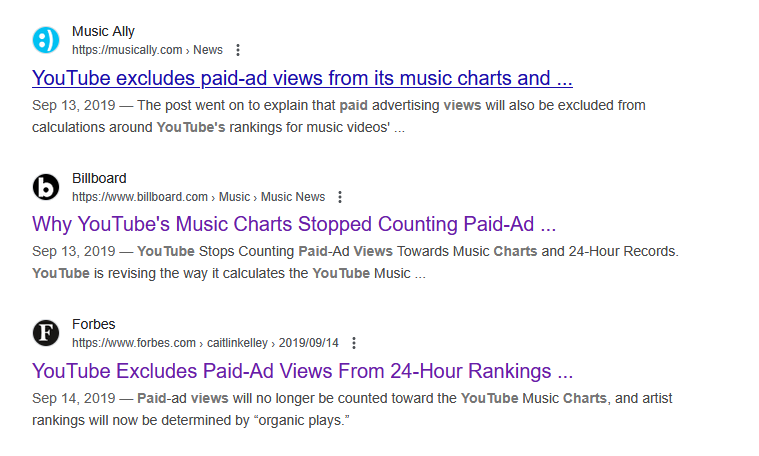
Task: Click the Forbes 'F' favicon
Action: [x=46, y=333]
